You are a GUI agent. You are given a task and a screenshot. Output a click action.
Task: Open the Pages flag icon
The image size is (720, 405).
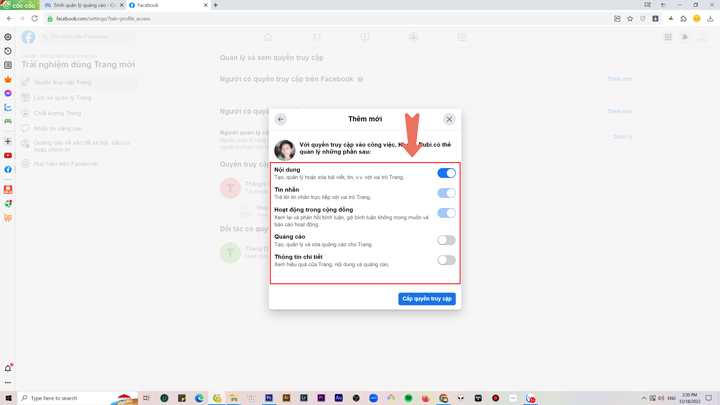[317, 37]
